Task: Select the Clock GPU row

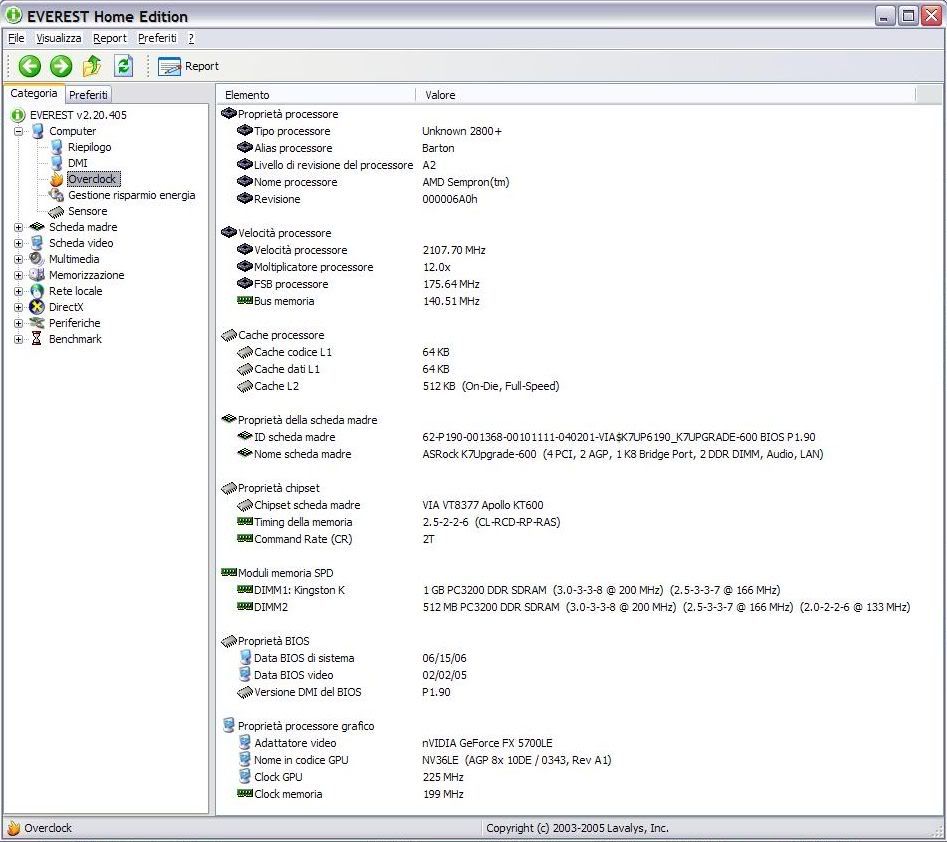Action: [350, 777]
